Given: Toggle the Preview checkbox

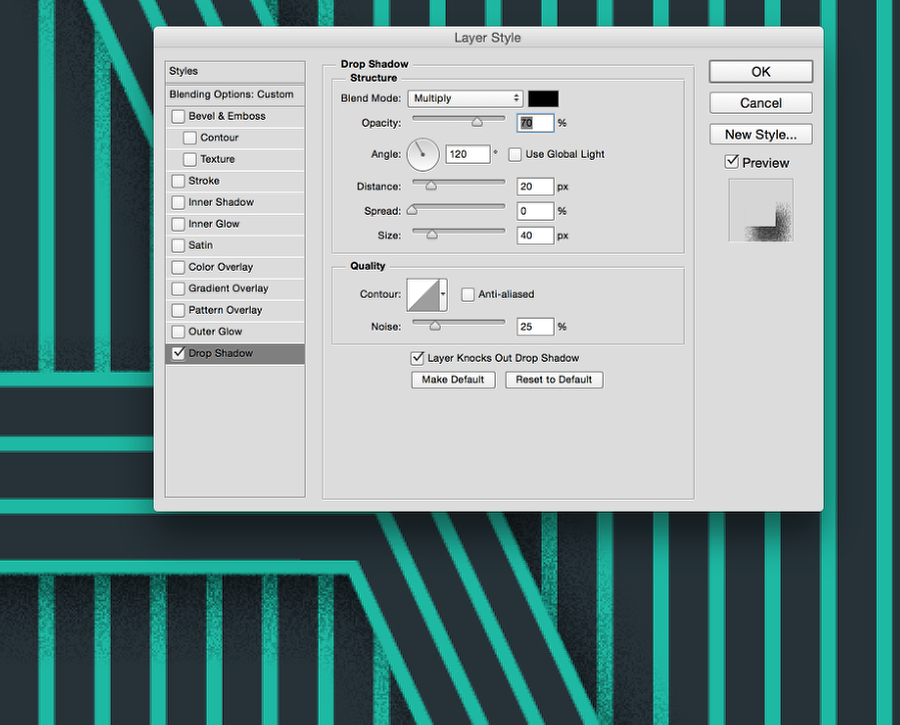Looking at the screenshot, I should 732,162.
